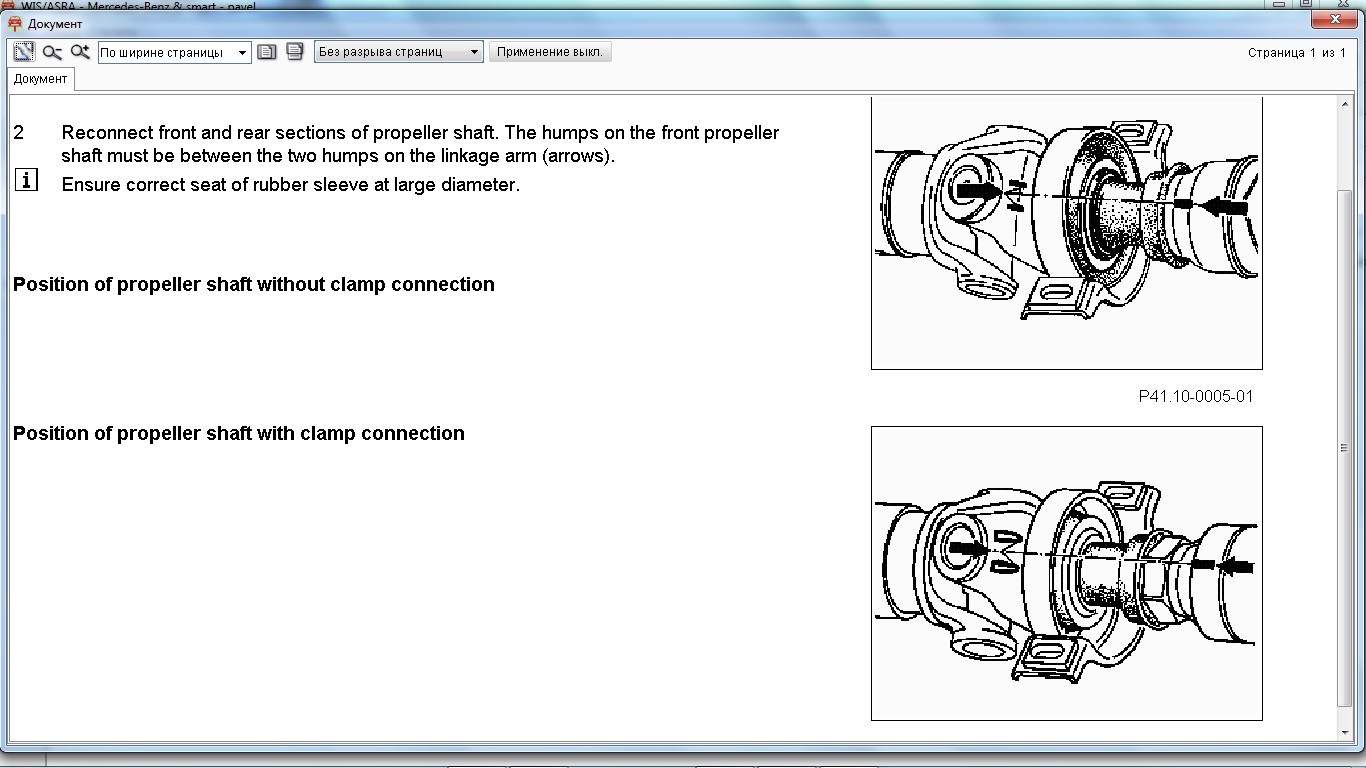Click the scrollbar down arrow
1366x768 pixels.
pyautogui.click(x=1345, y=733)
